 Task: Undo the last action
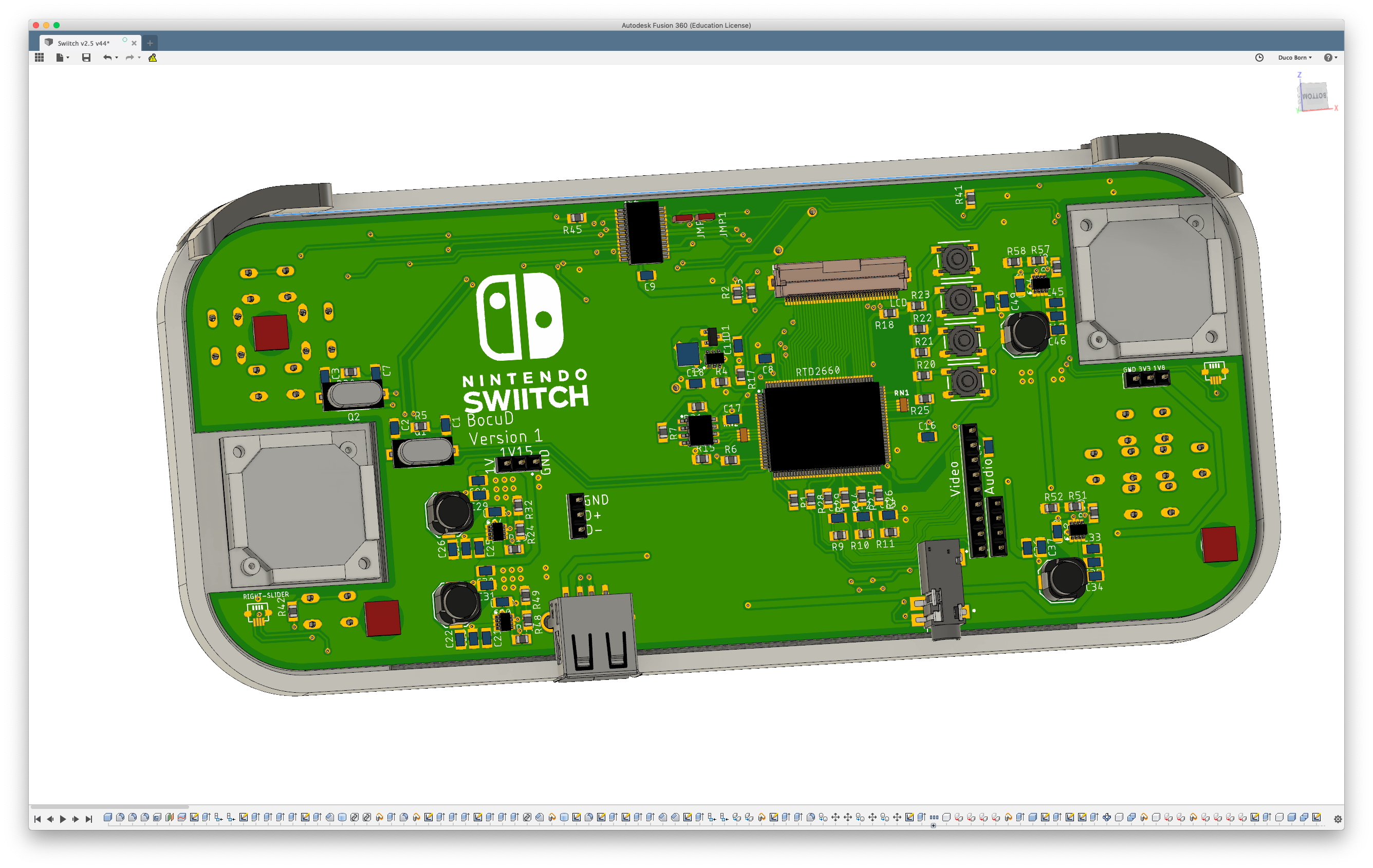(107, 58)
